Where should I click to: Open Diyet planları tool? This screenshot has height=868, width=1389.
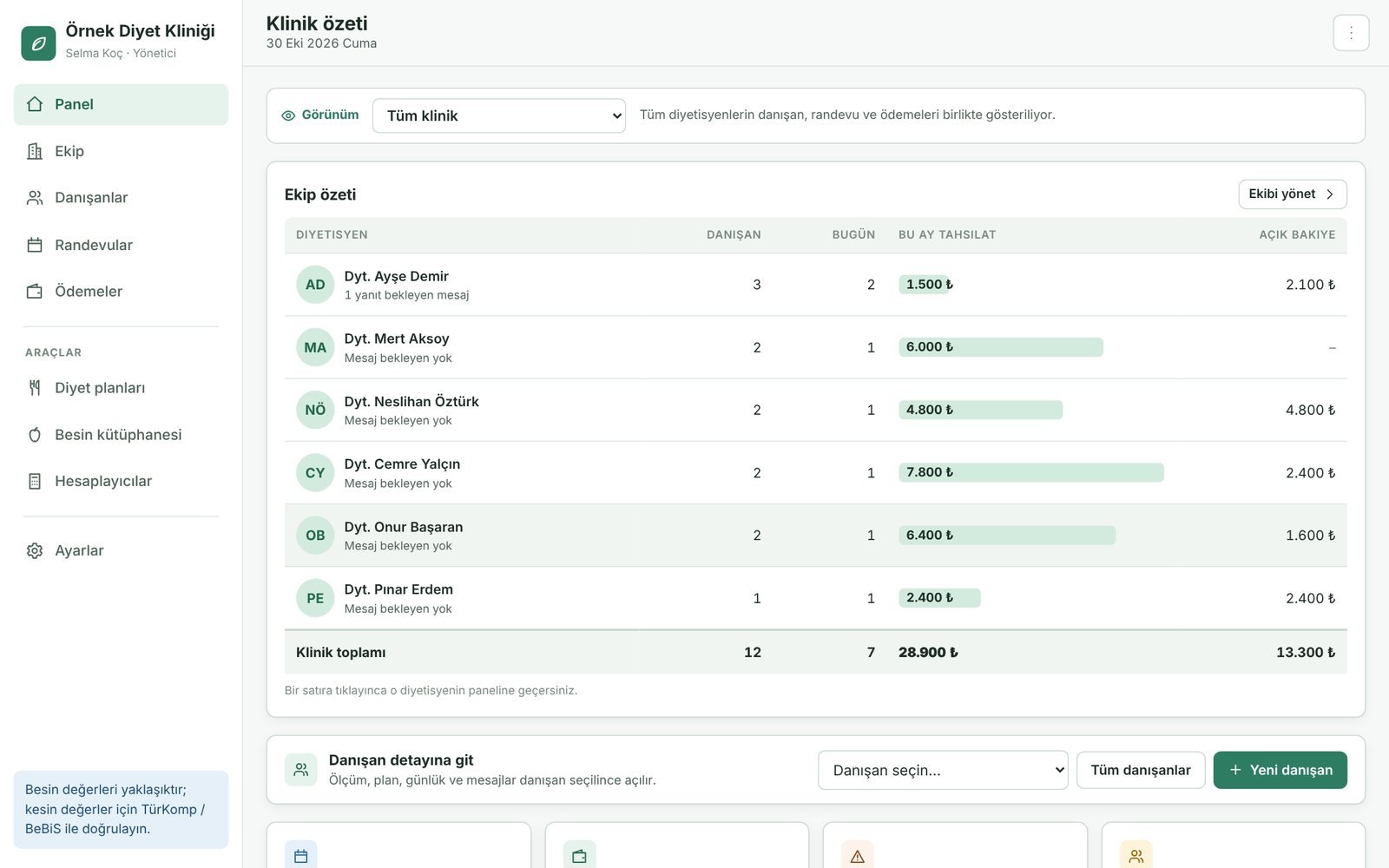pyautogui.click(x=121, y=388)
